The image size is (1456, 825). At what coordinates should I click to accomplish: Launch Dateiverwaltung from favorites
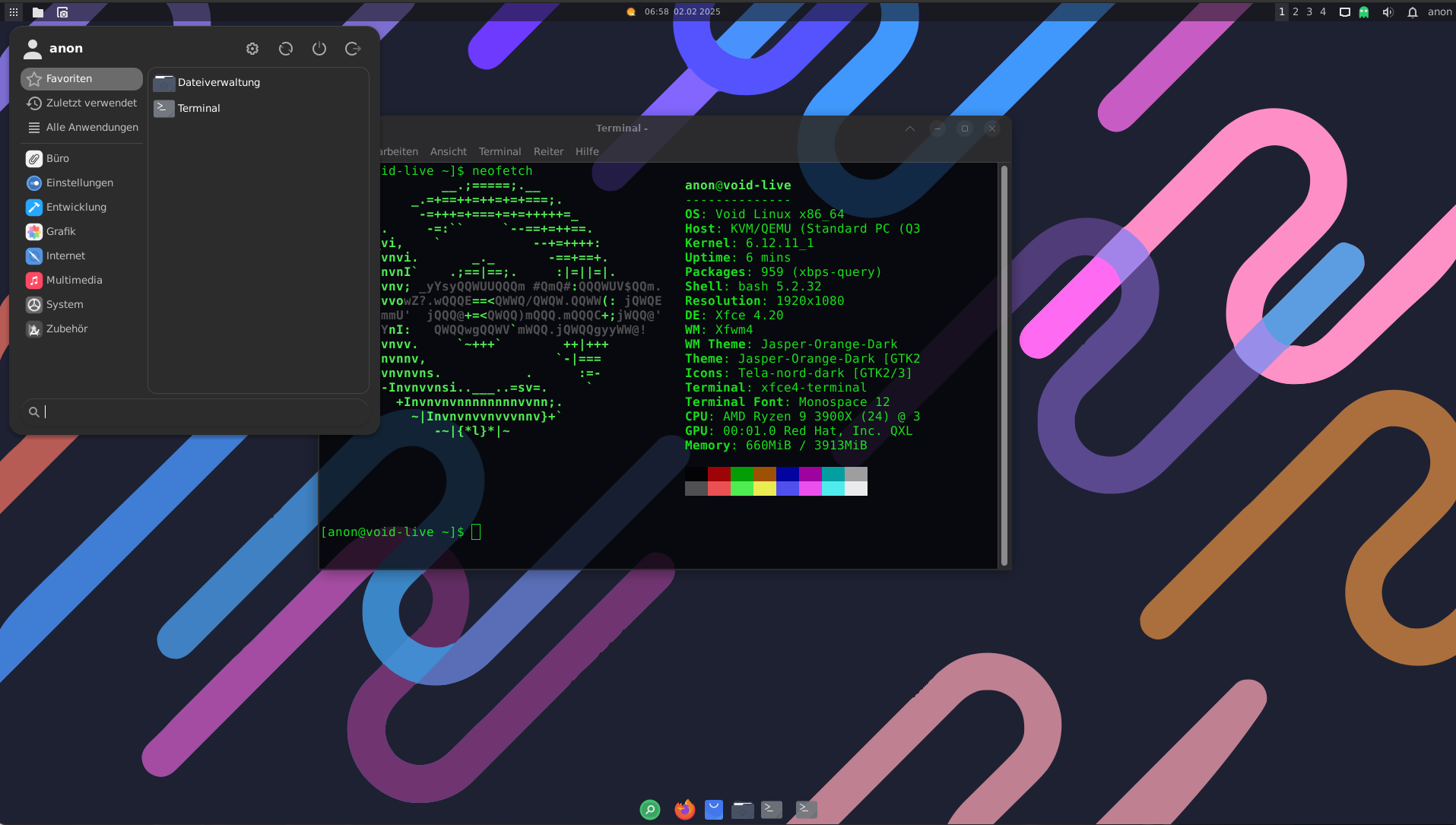pos(218,83)
